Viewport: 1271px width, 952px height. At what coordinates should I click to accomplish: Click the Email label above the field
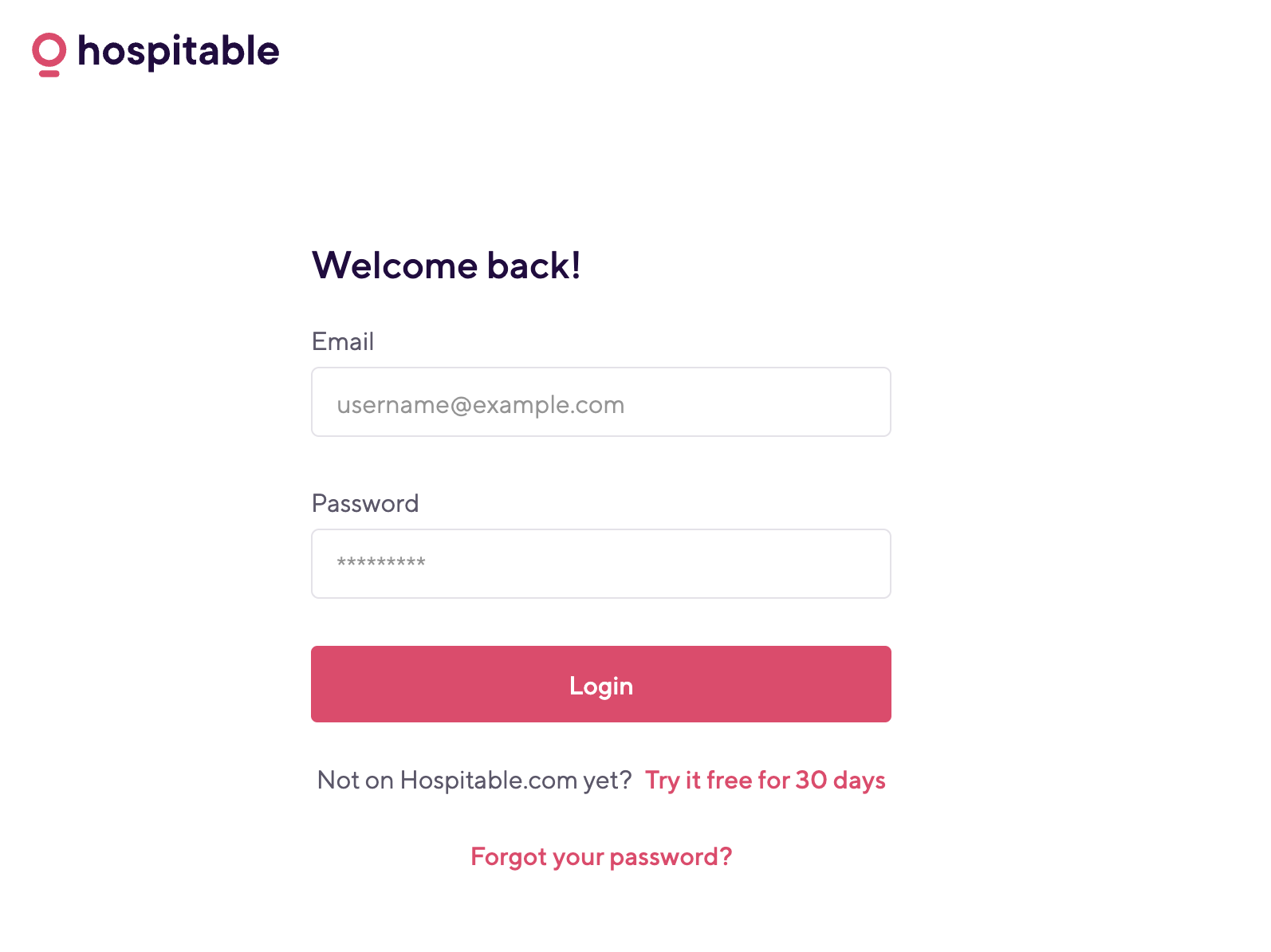tap(343, 341)
